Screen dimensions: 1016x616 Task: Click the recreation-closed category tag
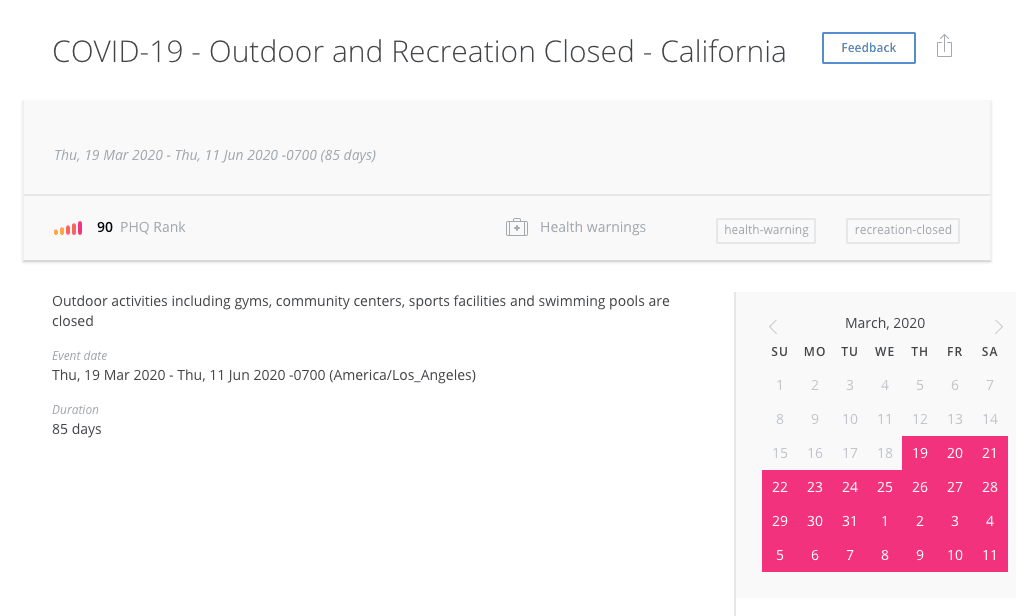[902, 230]
